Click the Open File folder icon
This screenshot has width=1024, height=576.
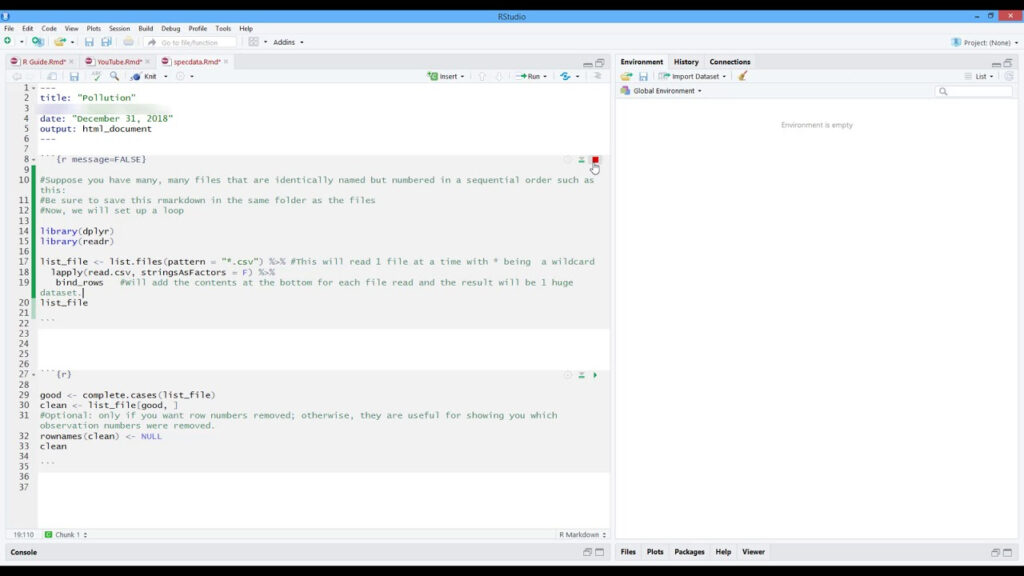[59, 42]
